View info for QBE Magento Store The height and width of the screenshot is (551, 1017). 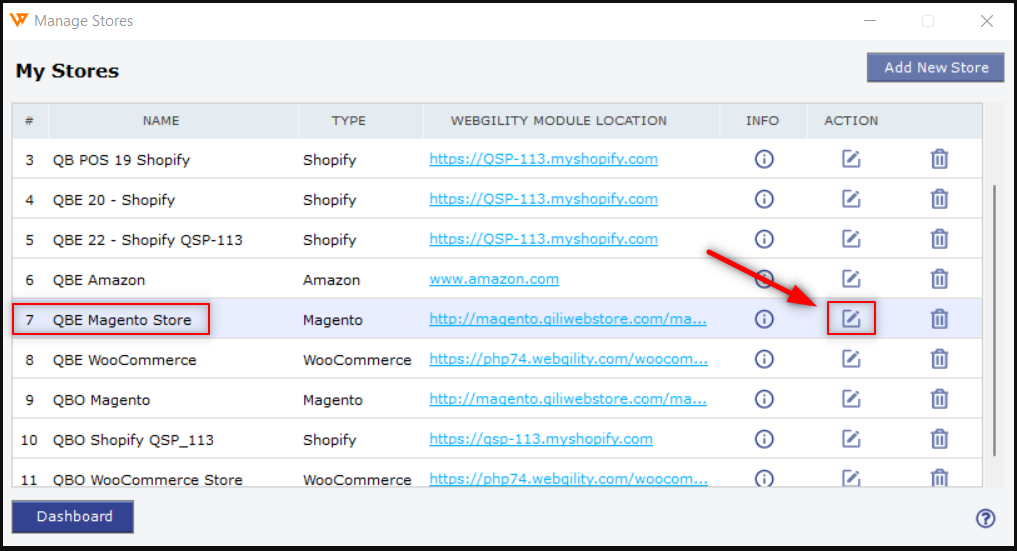pos(764,319)
